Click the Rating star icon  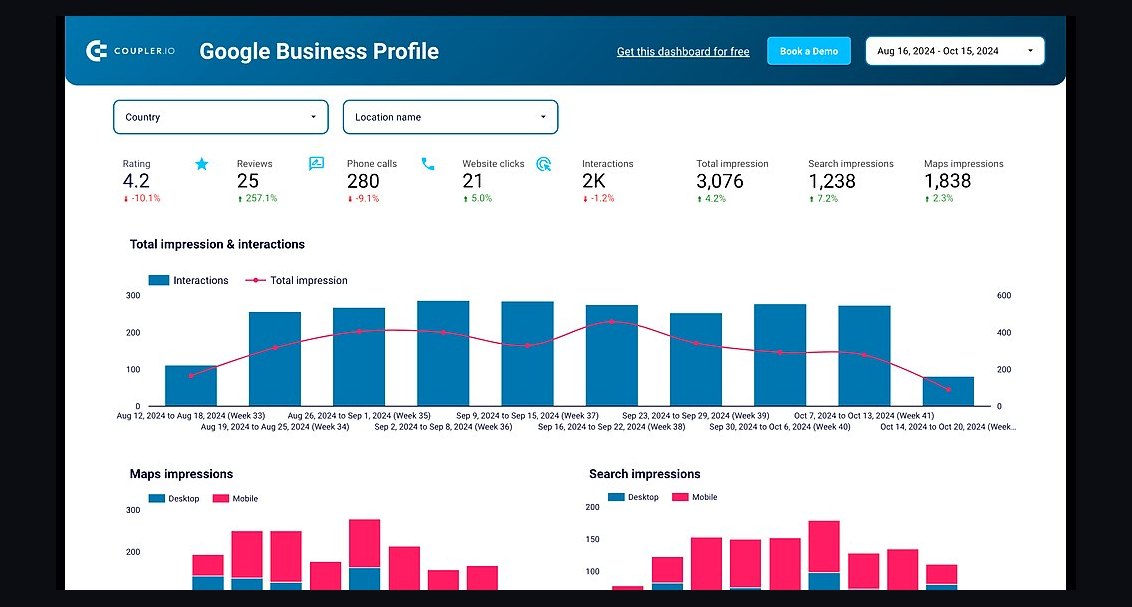pyautogui.click(x=201, y=164)
